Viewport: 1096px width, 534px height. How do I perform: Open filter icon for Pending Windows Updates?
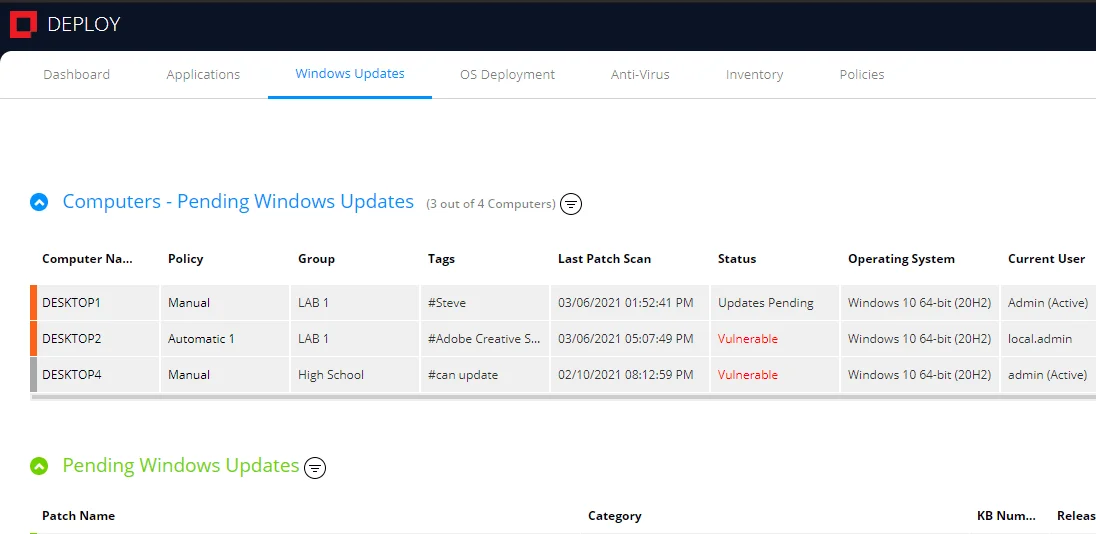pyautogui.click(x=315, y=467)
